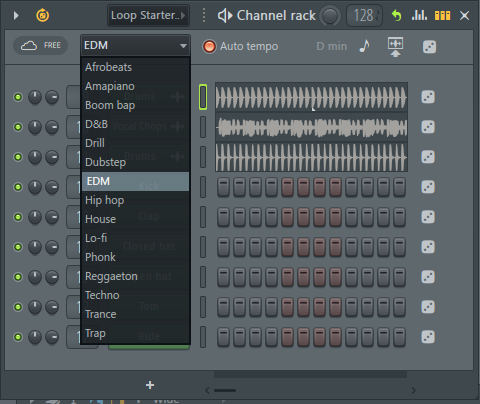Viewport: 480px width, 404px height.
Task: Click dice icon on third waveform row
Action: point(428,157)
